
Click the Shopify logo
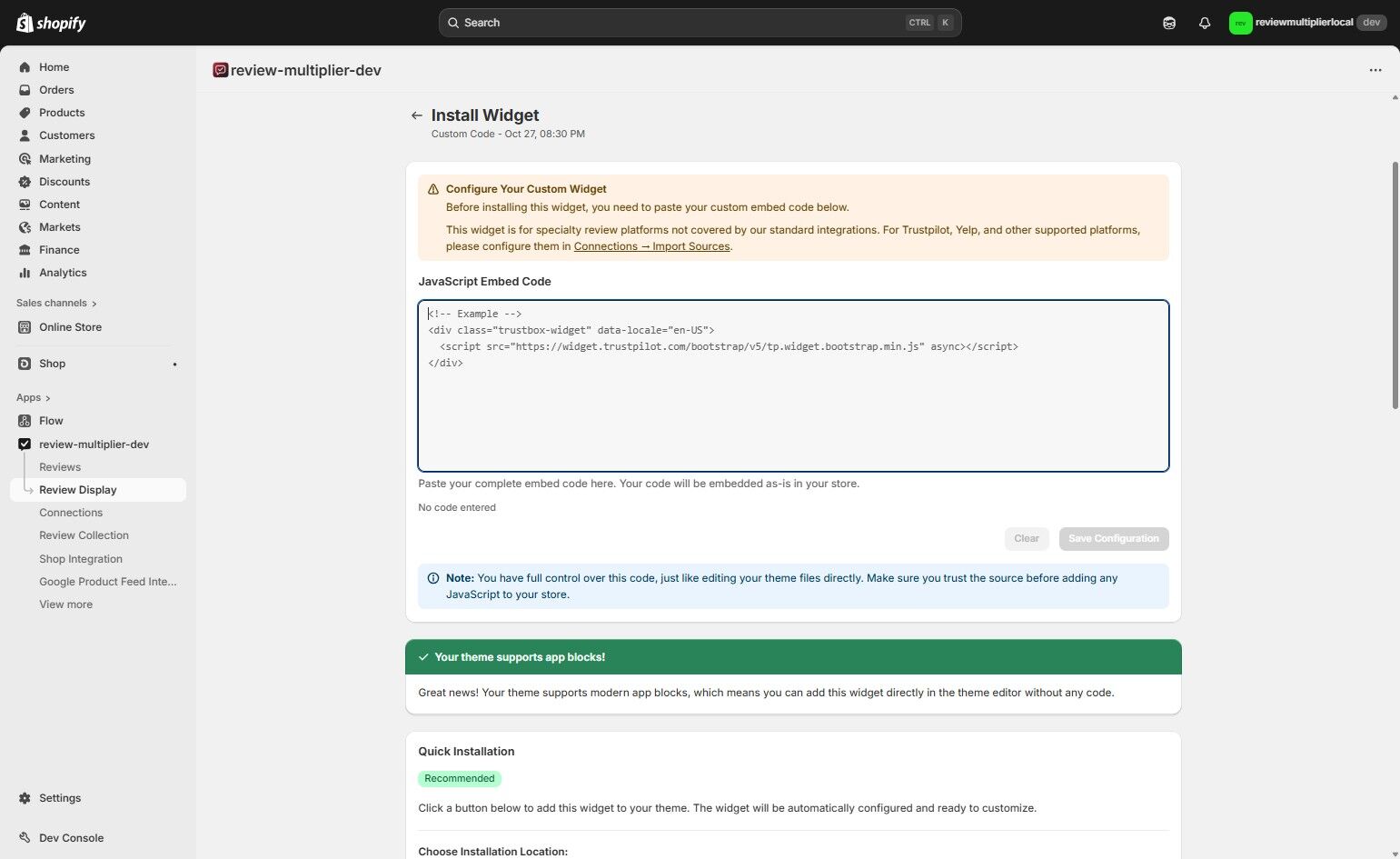tap(51, 23)
